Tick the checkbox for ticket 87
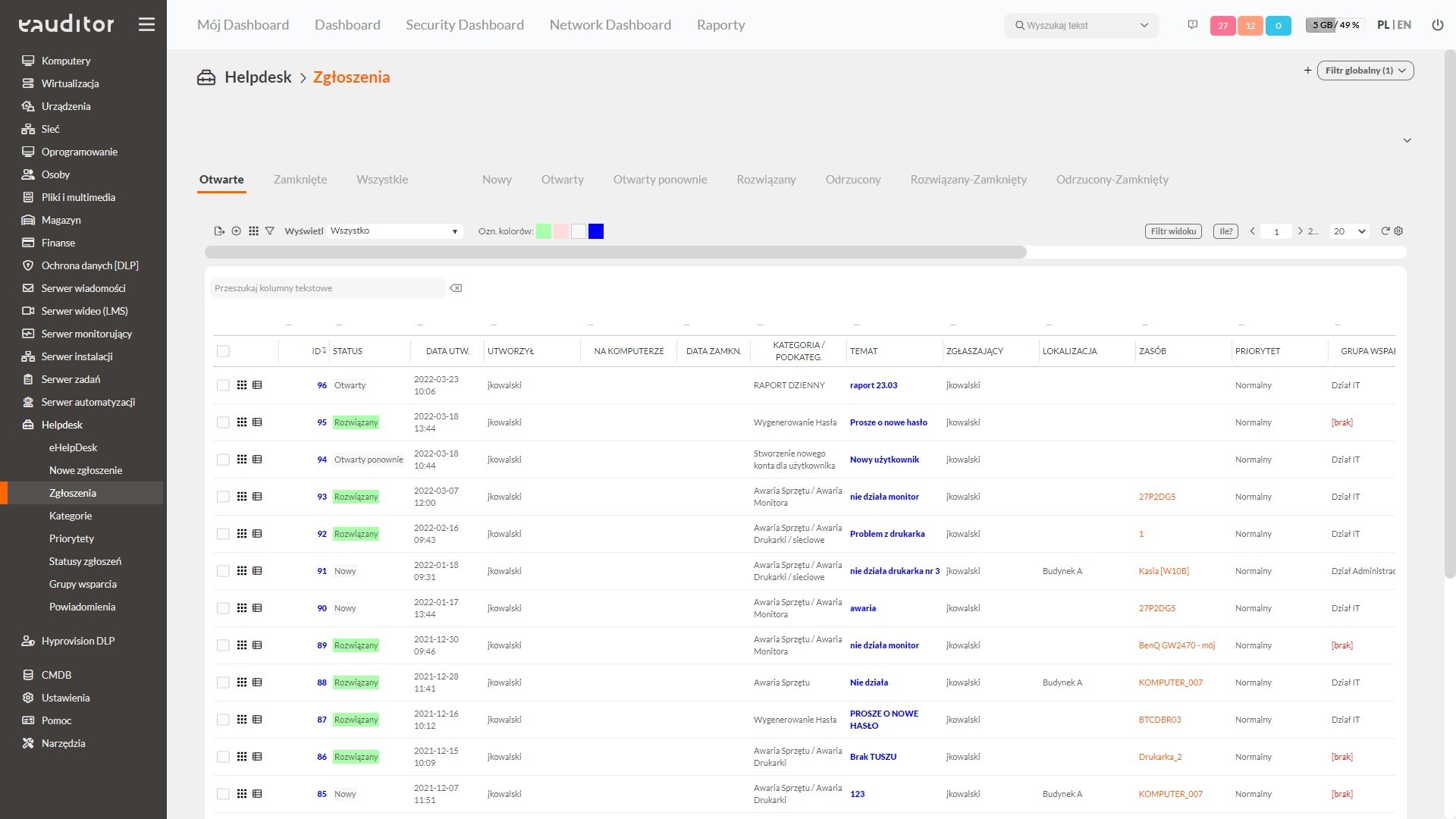Screen dimensions: 1456x819 point(223,720)
